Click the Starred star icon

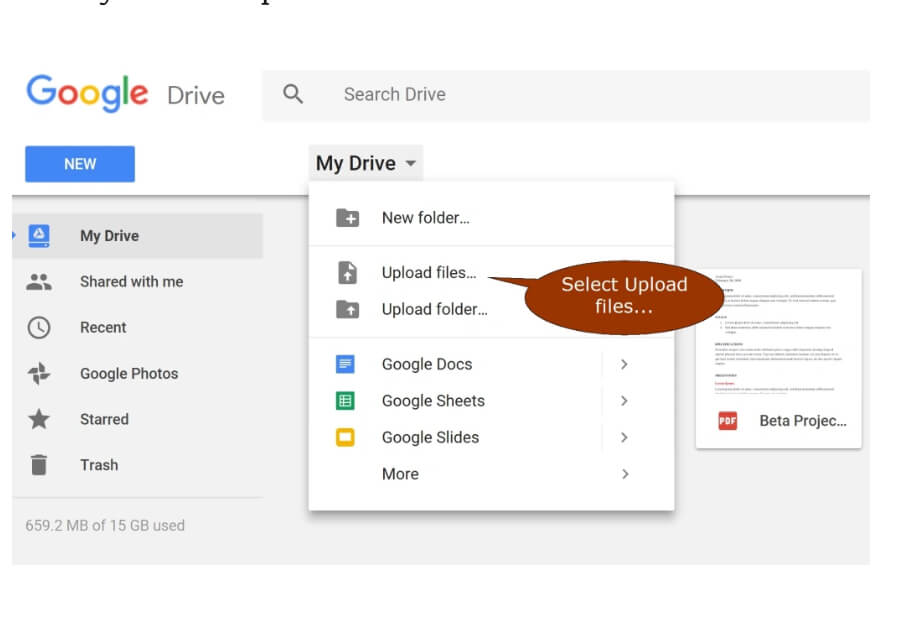(x=39, y=419)
